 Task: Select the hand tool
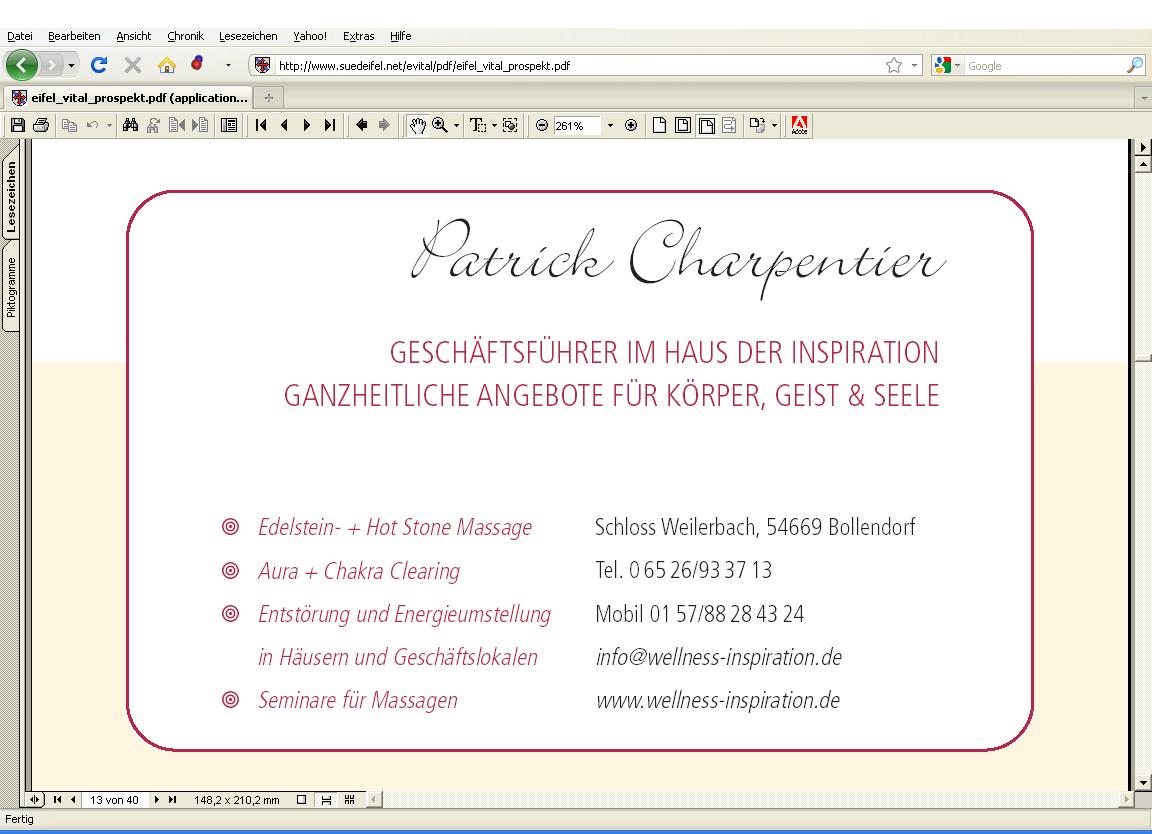coord(417,125)
